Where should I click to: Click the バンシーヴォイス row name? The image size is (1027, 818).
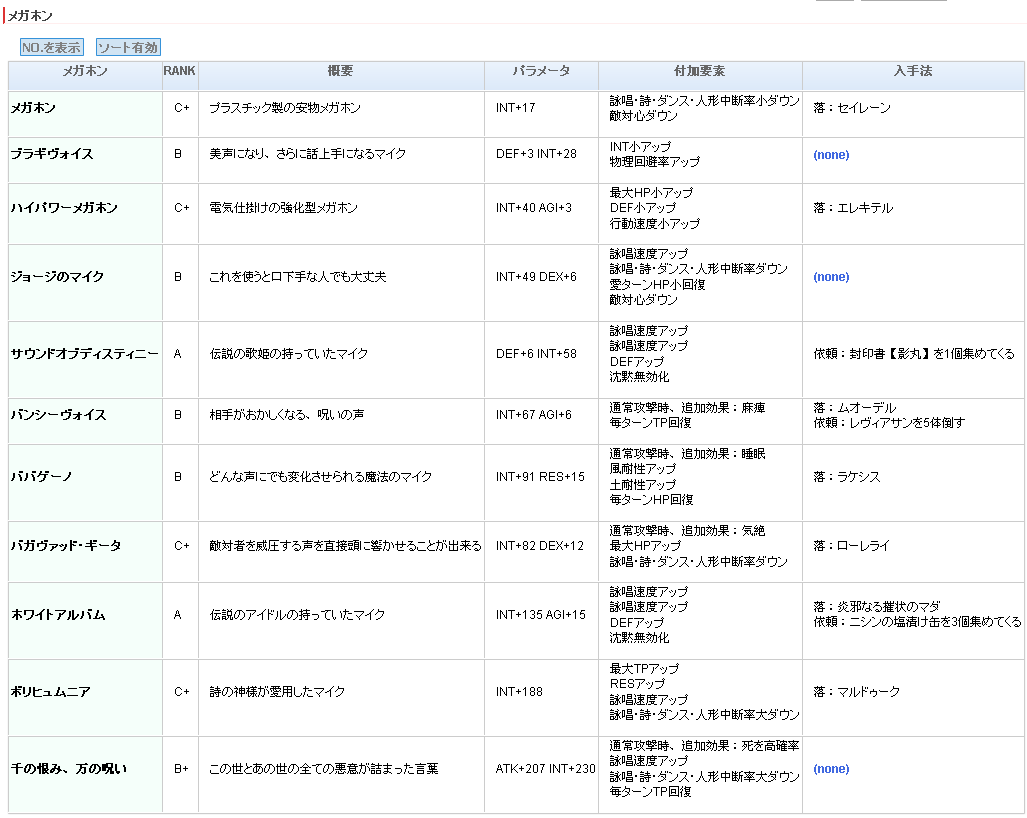[58, 415]
